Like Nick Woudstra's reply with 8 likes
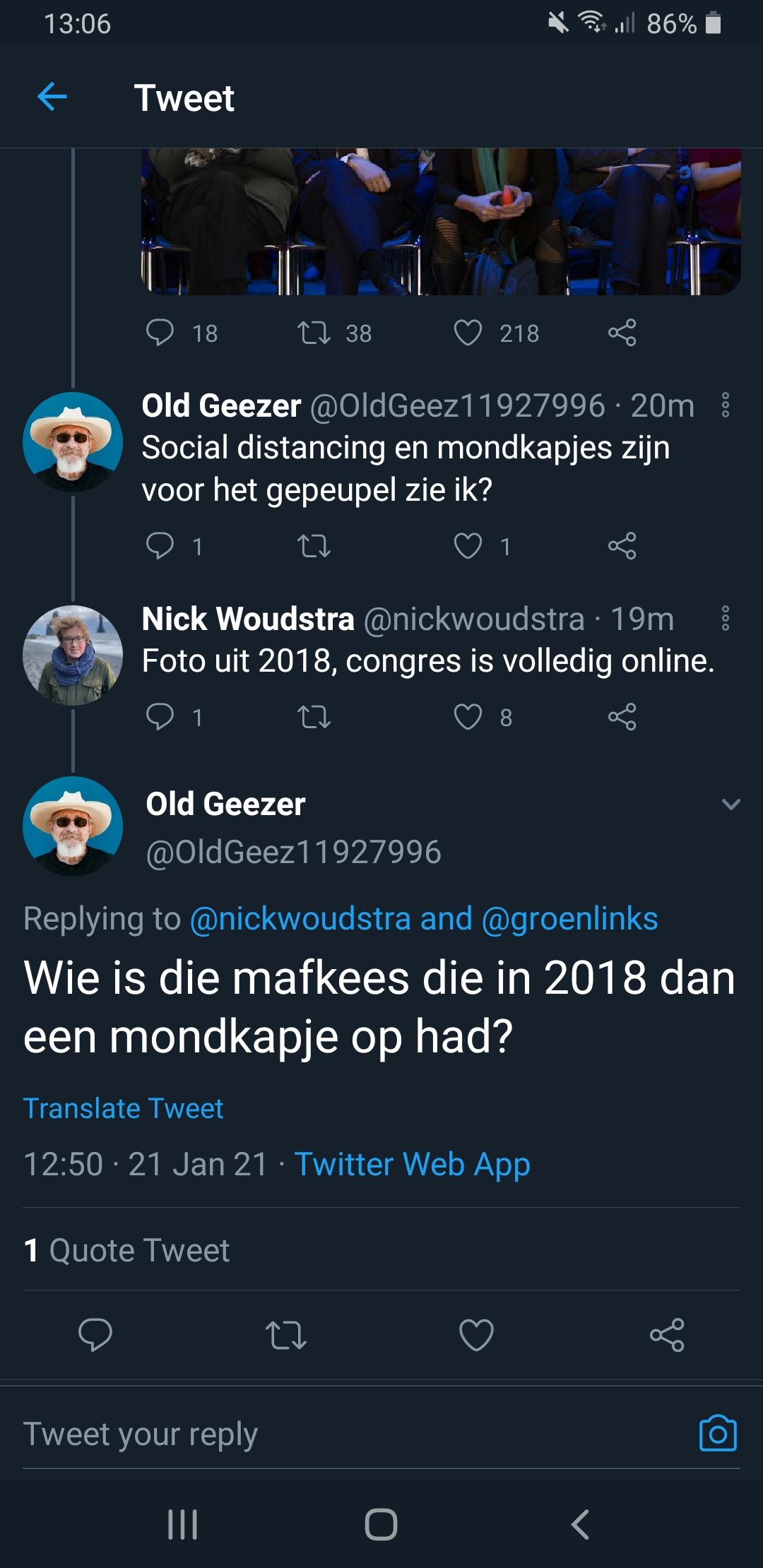This screenshot has width=763, height=1568. click(x=468, y=717)
